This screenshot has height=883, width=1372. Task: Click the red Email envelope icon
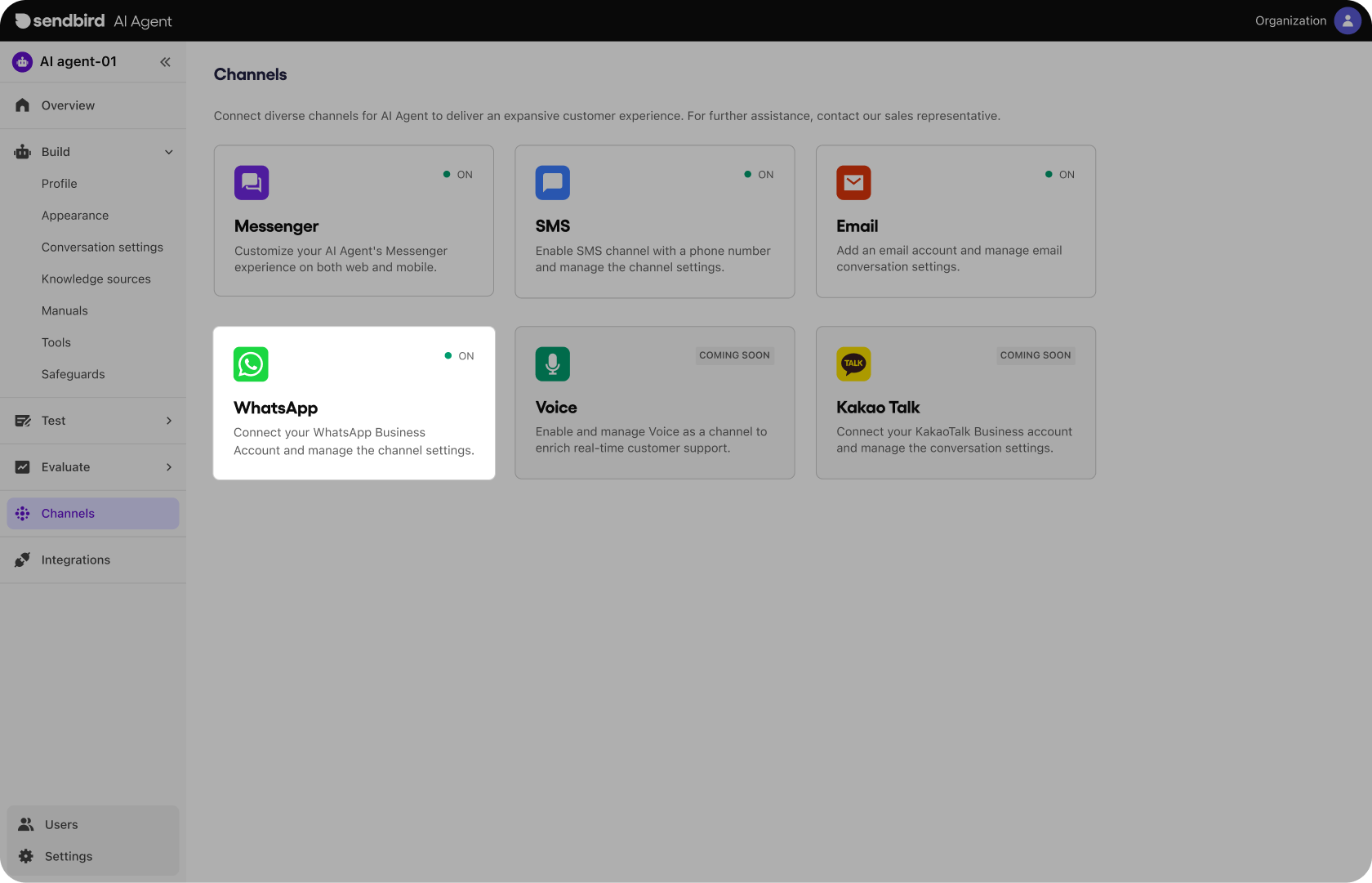click(853, 183)
